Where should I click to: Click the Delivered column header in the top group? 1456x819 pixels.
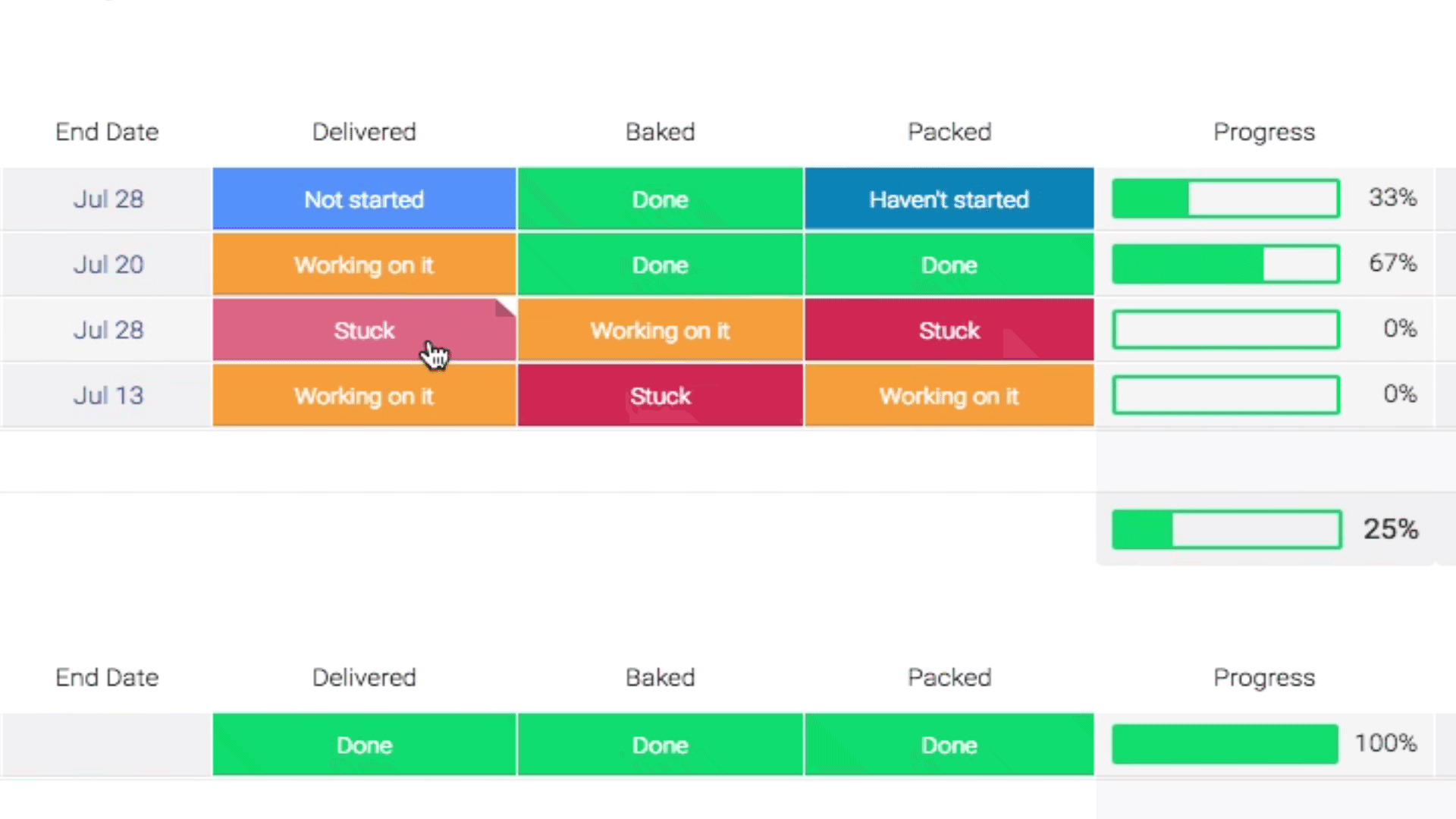(x=364, y=132)
